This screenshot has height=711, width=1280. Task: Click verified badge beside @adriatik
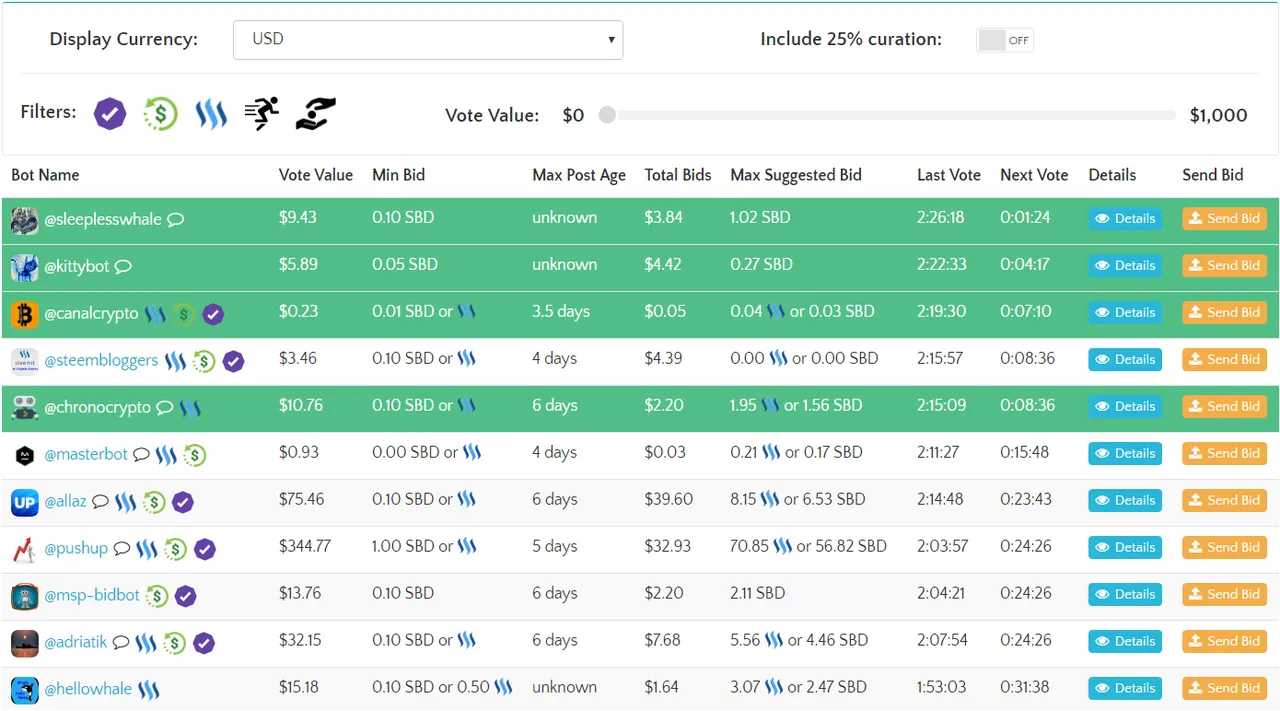coord(204,643)
